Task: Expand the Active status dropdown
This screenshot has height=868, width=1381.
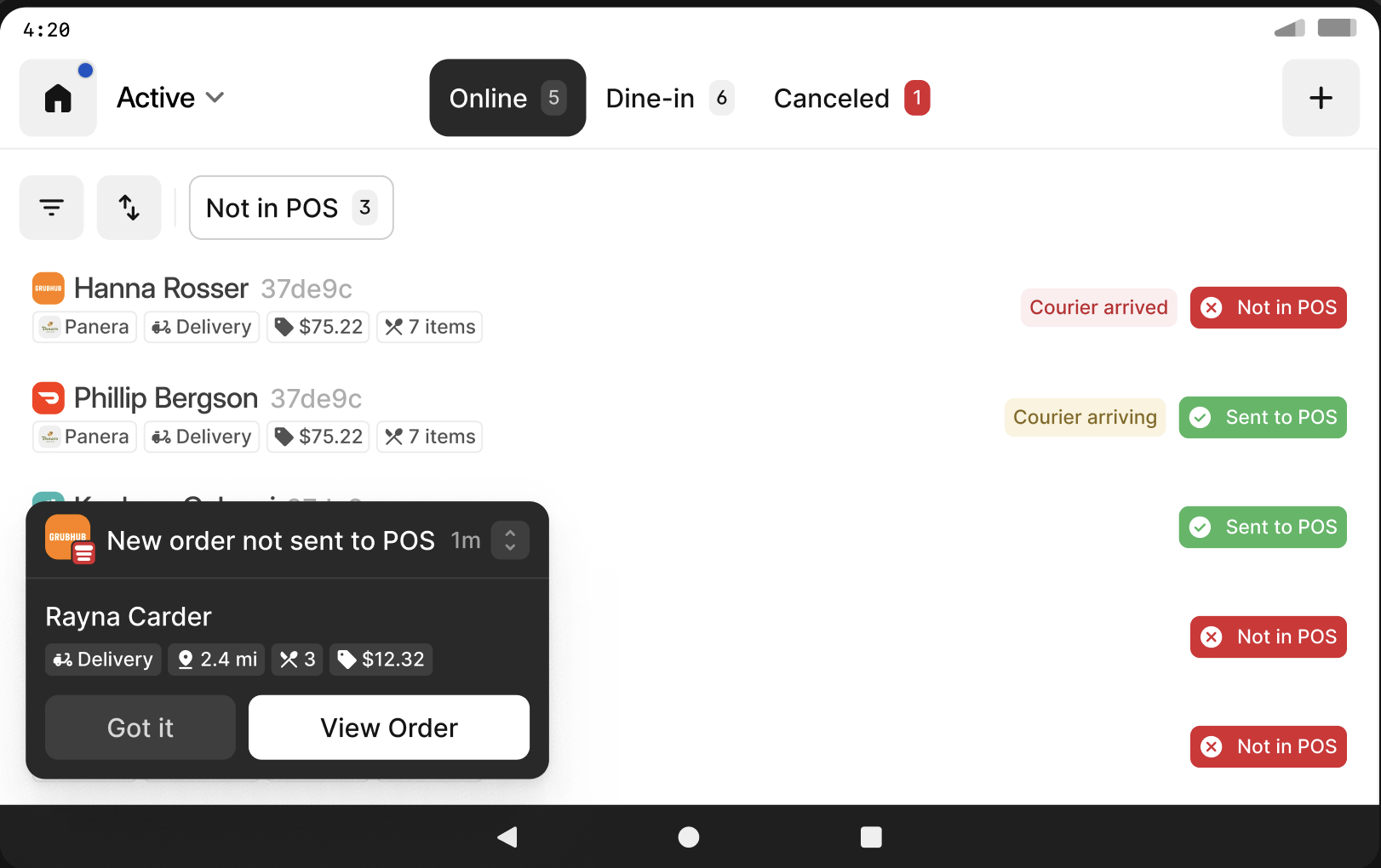Action: point(170,98)
